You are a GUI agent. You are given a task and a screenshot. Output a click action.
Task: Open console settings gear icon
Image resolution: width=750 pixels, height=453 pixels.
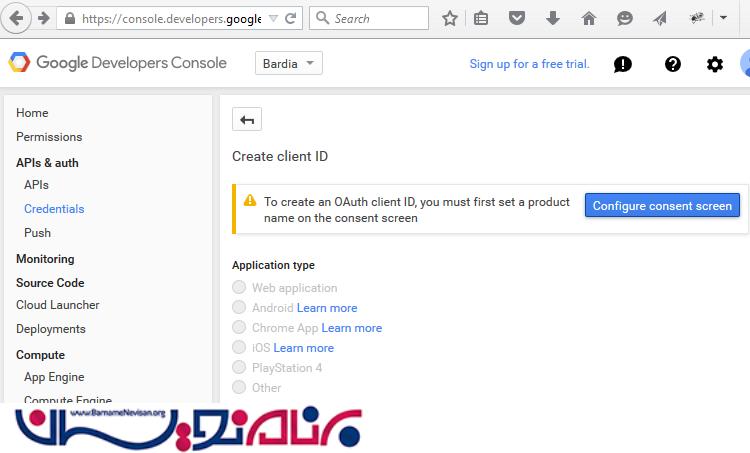click(x=714, y=64)
